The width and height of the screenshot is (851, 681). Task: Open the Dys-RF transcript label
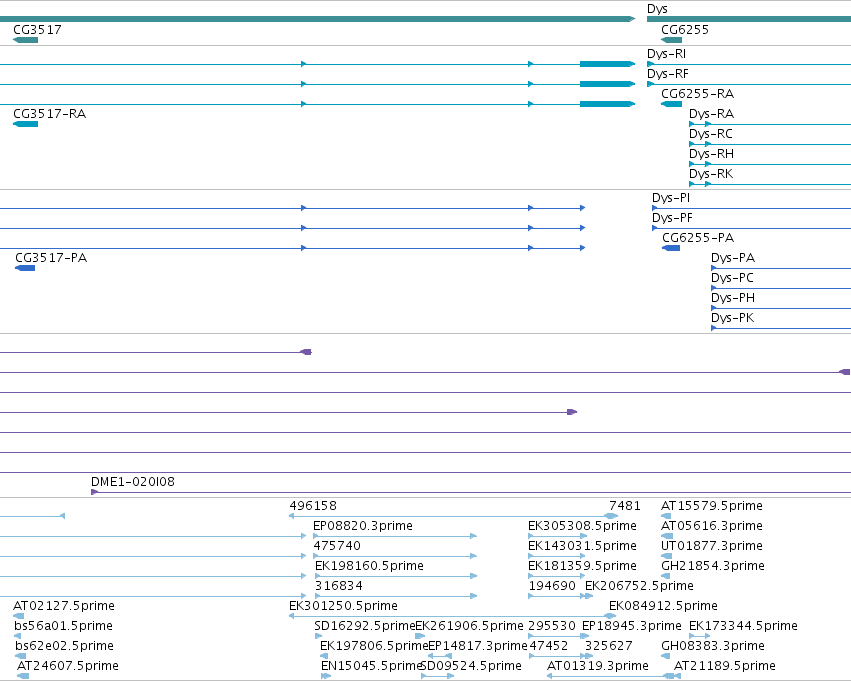pyautogui.click(x=668, y=74)
